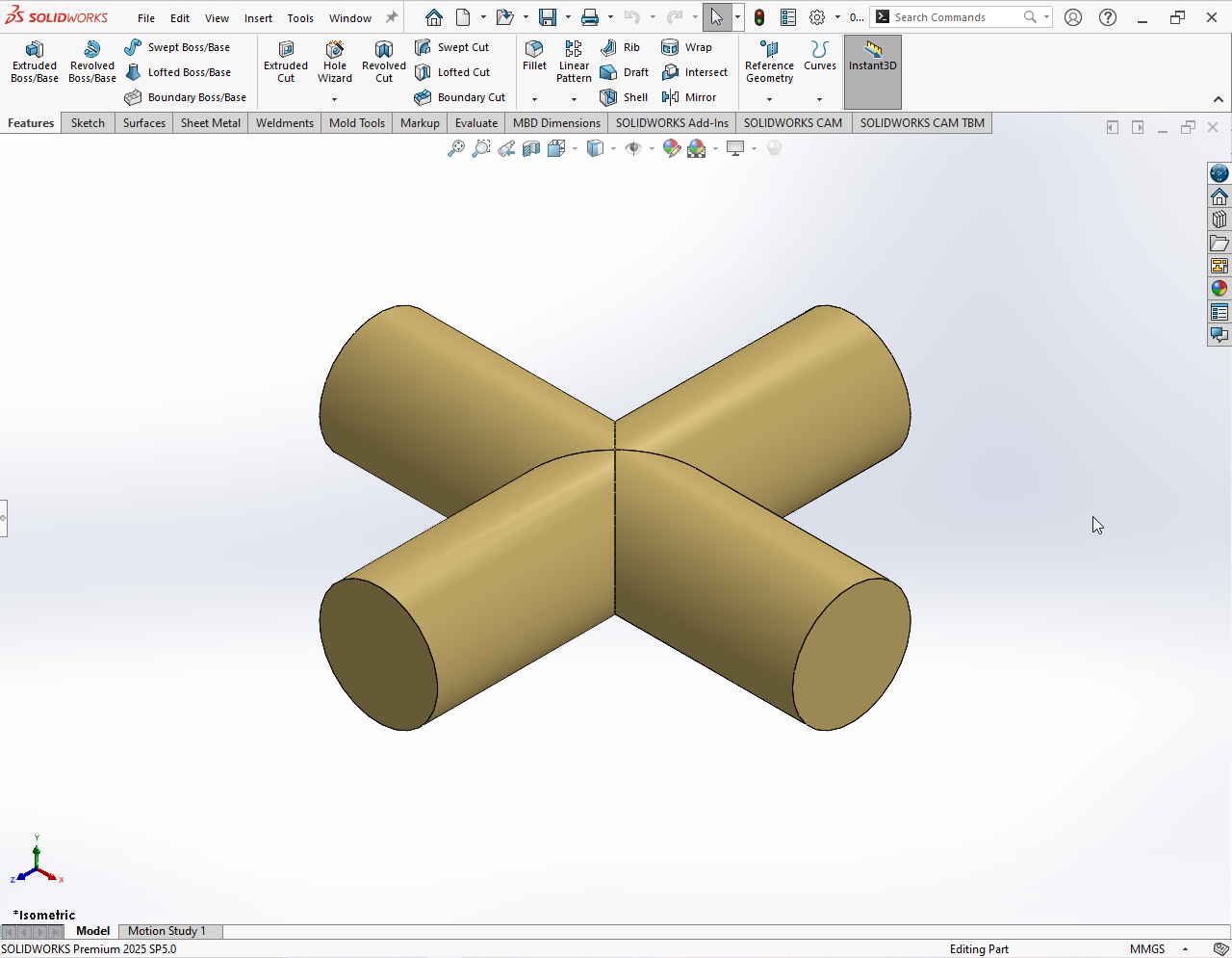Image resolution: width=1232 pixels, height=958 pixels.
Task: Select the Extruded Boss/Base tool
Action: click(x=35, y=63)
